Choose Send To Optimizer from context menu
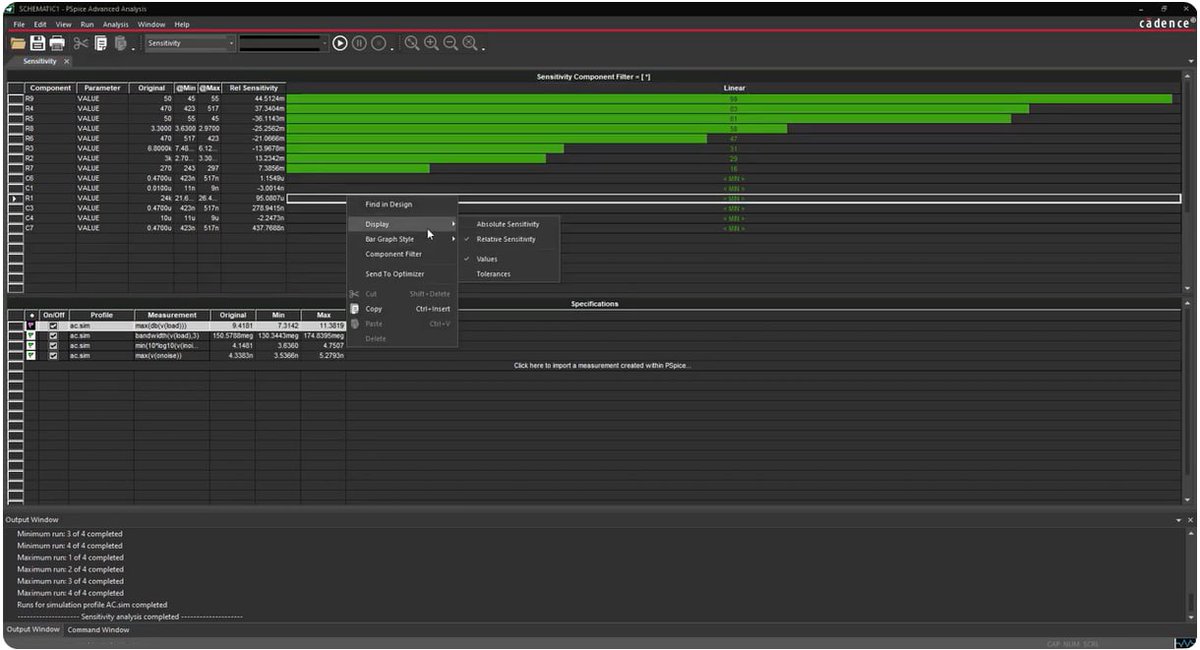 402,274
